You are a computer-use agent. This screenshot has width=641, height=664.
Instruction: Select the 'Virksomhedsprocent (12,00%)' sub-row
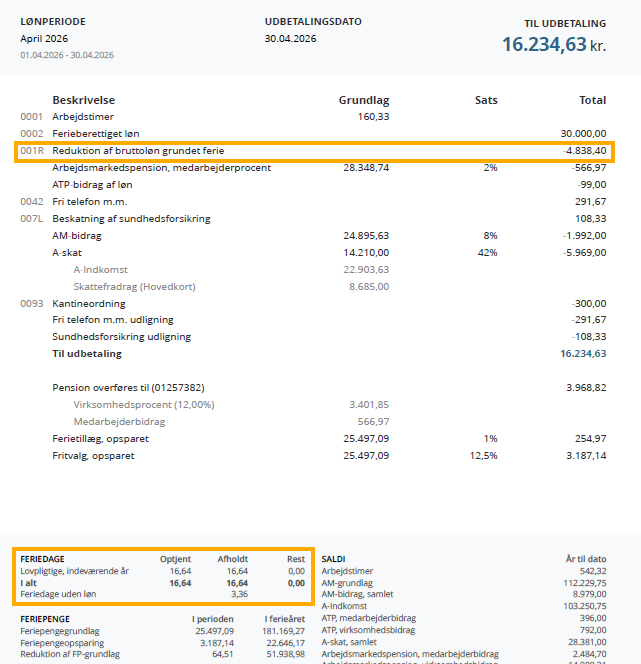tap(142, 405)
